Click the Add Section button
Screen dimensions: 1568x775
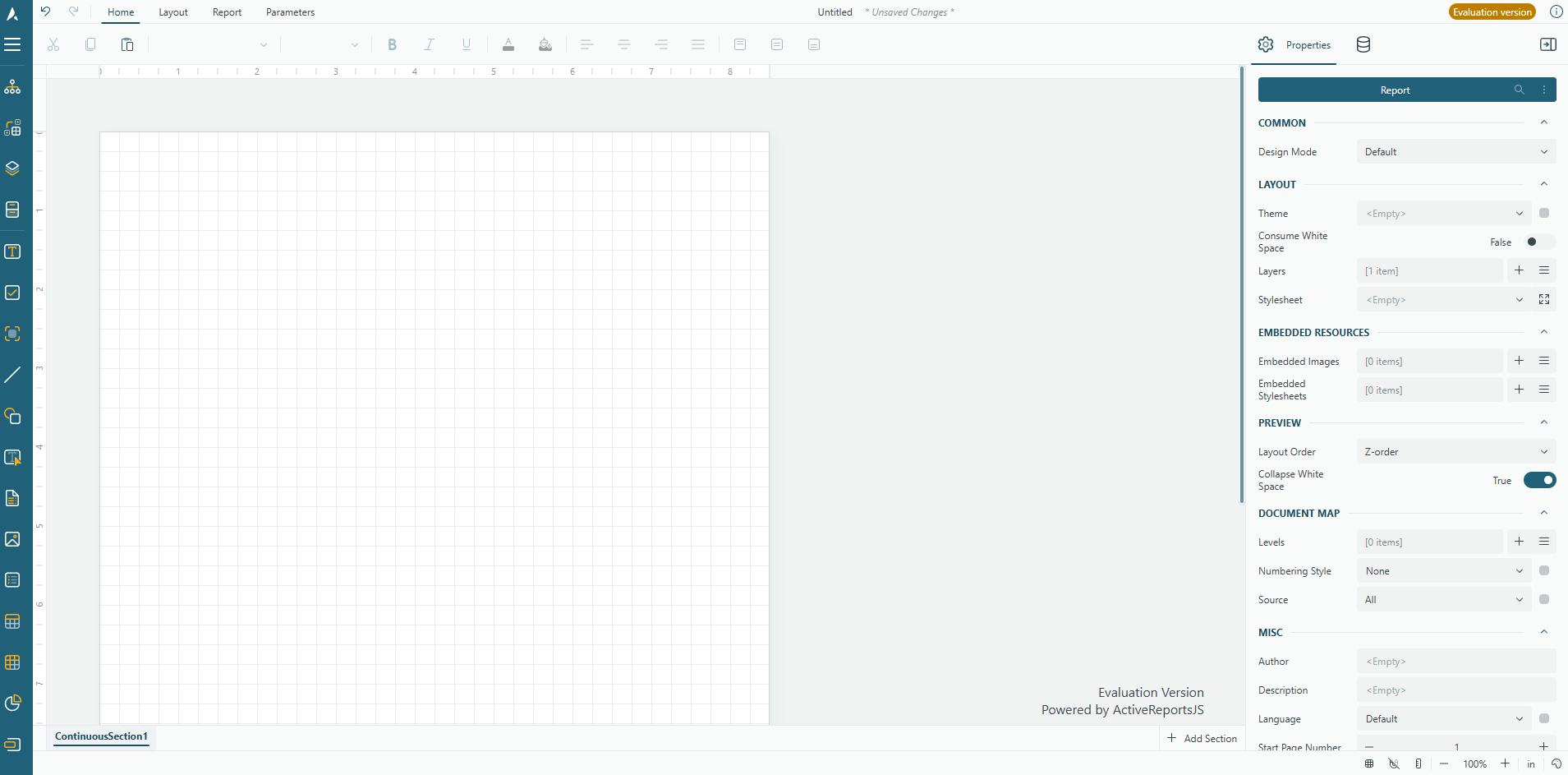click(1202, 737)
